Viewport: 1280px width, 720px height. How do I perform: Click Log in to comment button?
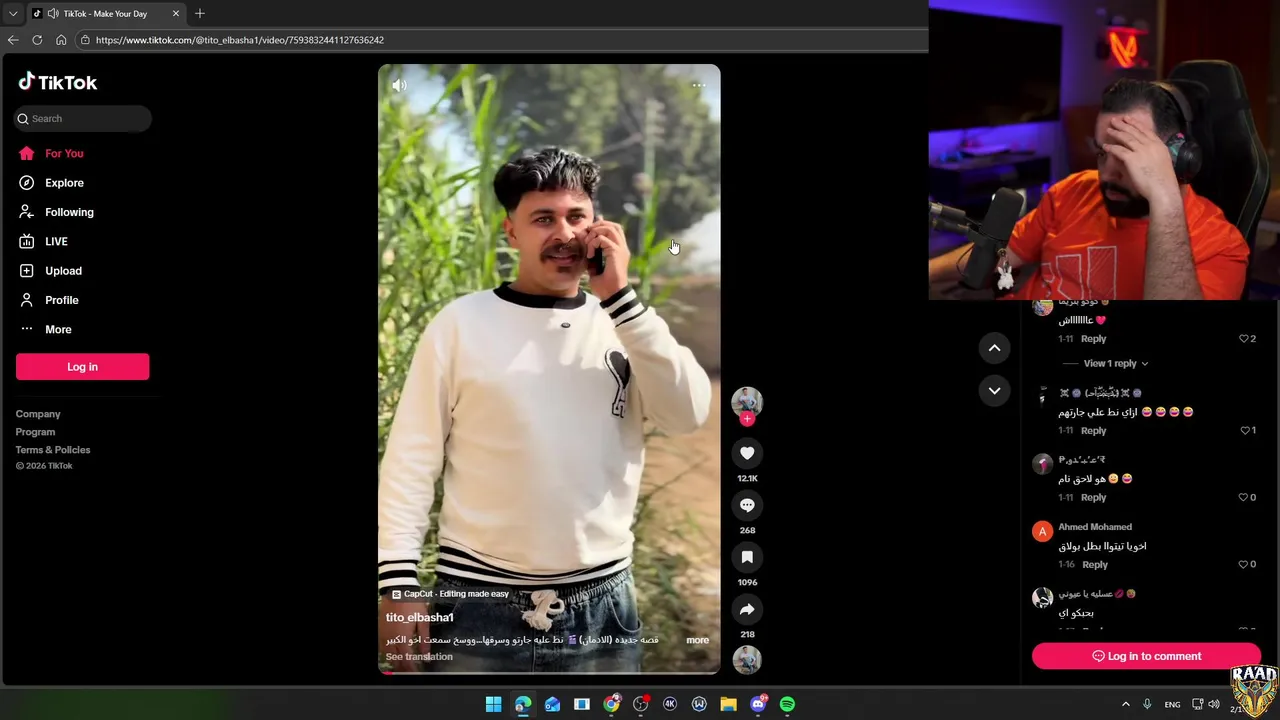click(x=1146, y=656)
